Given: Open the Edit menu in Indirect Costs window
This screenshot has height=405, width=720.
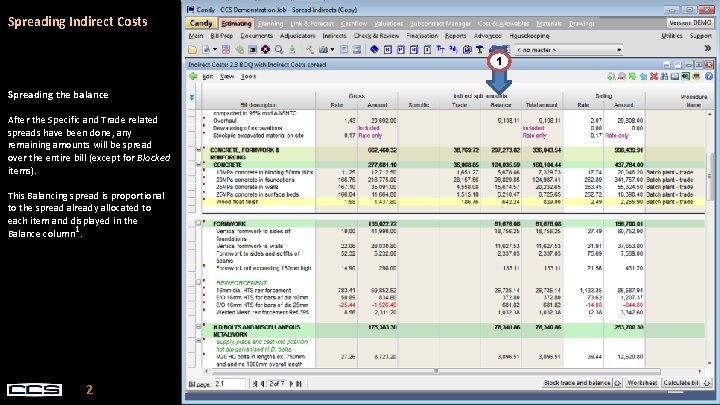Looking at the screenshot, I should coord(208,77).
